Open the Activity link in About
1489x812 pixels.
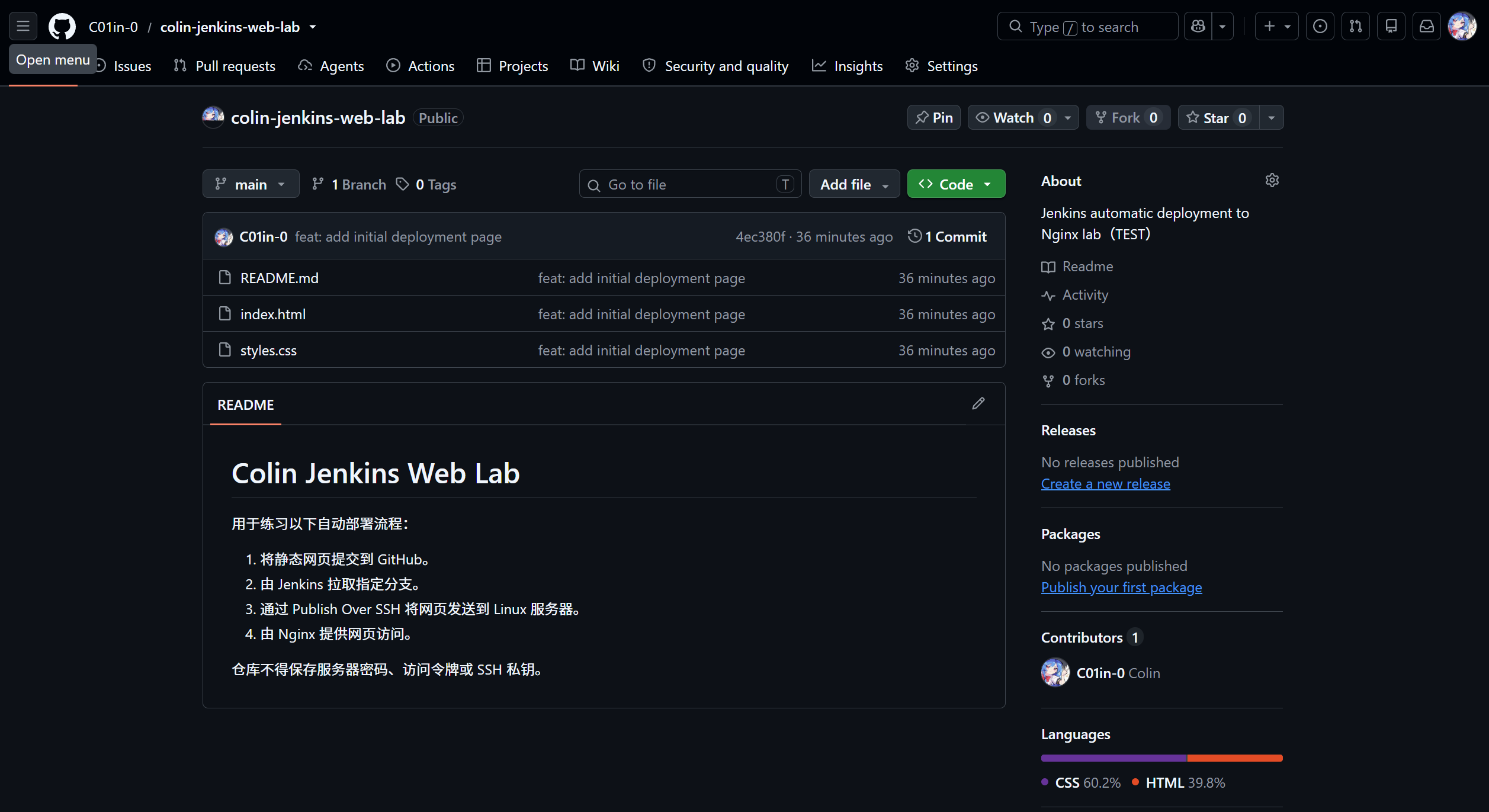[1075, 295]
